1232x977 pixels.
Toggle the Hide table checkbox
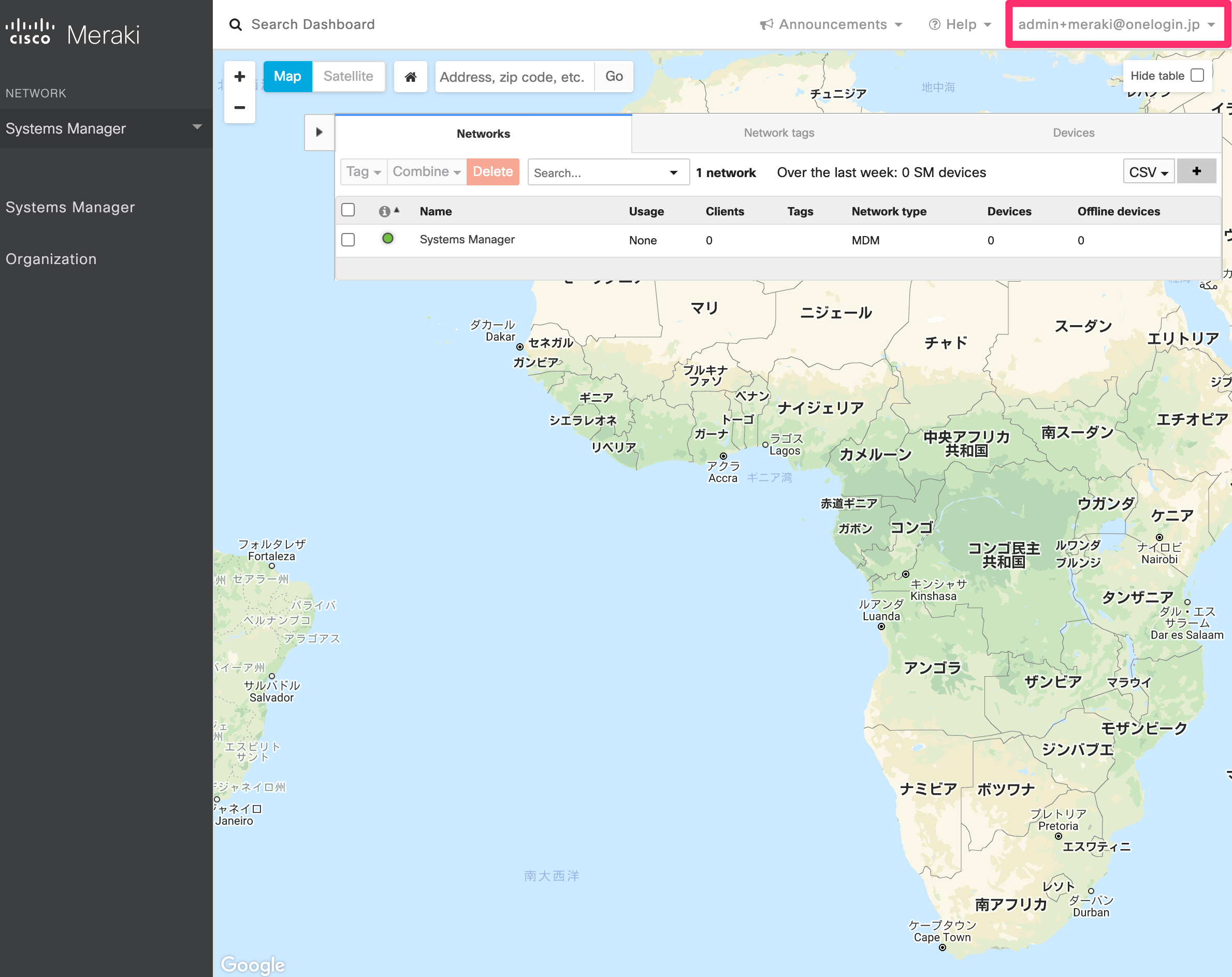click(1198, 76)
